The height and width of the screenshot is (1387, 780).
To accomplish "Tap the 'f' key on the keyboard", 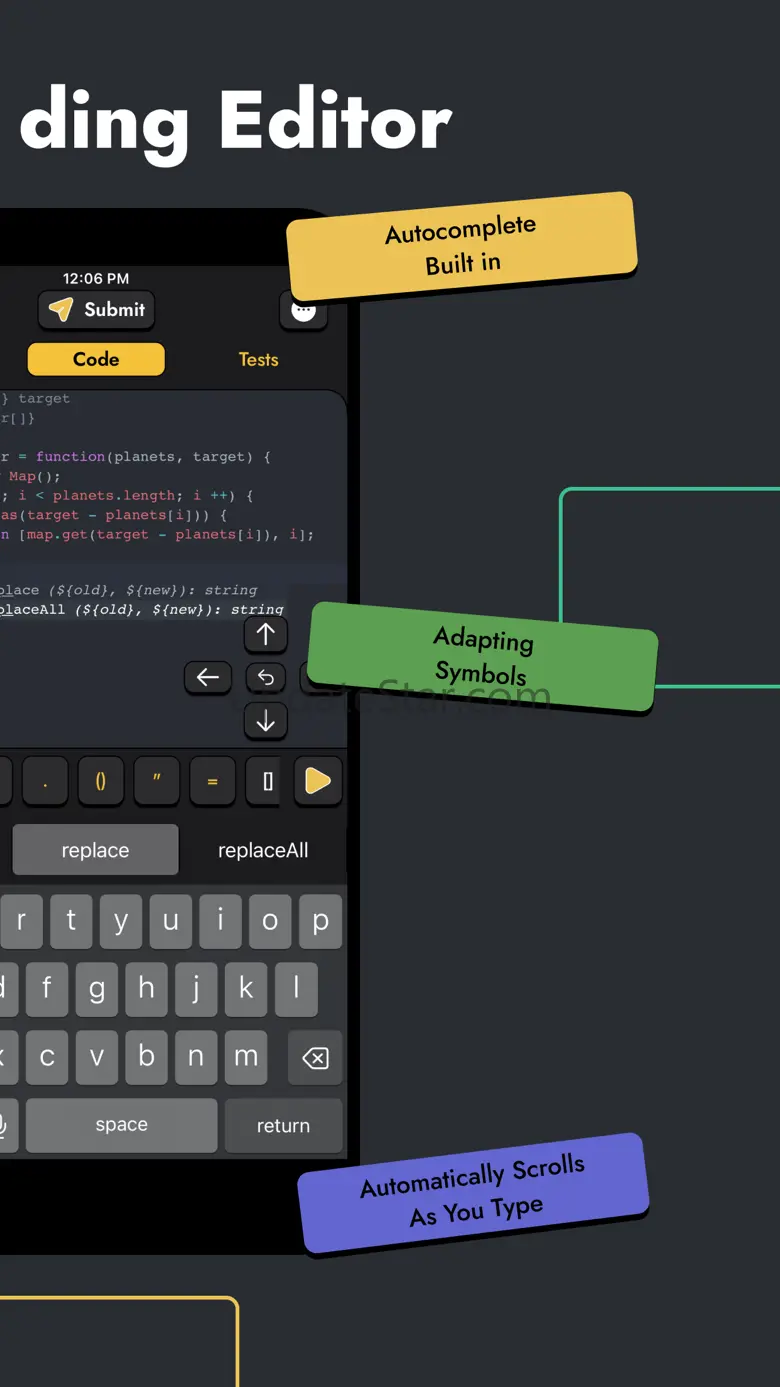I will (46, 989).
